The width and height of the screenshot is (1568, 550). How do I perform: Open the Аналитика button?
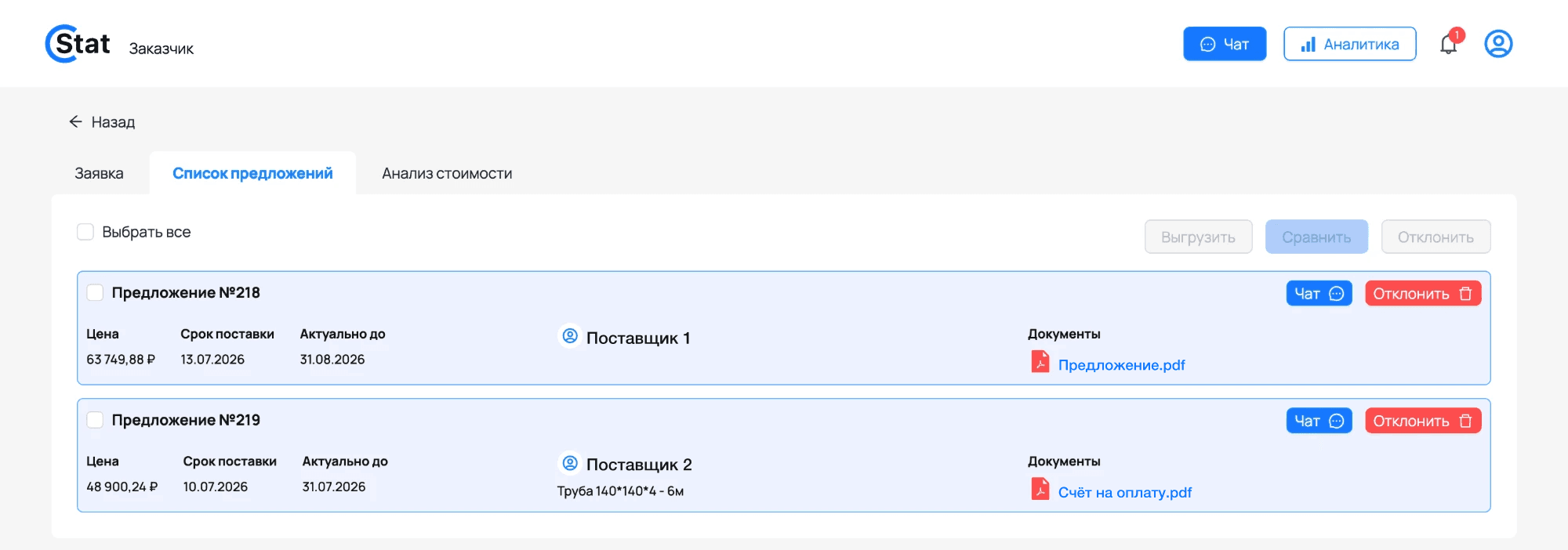[x=1350, y=44]
